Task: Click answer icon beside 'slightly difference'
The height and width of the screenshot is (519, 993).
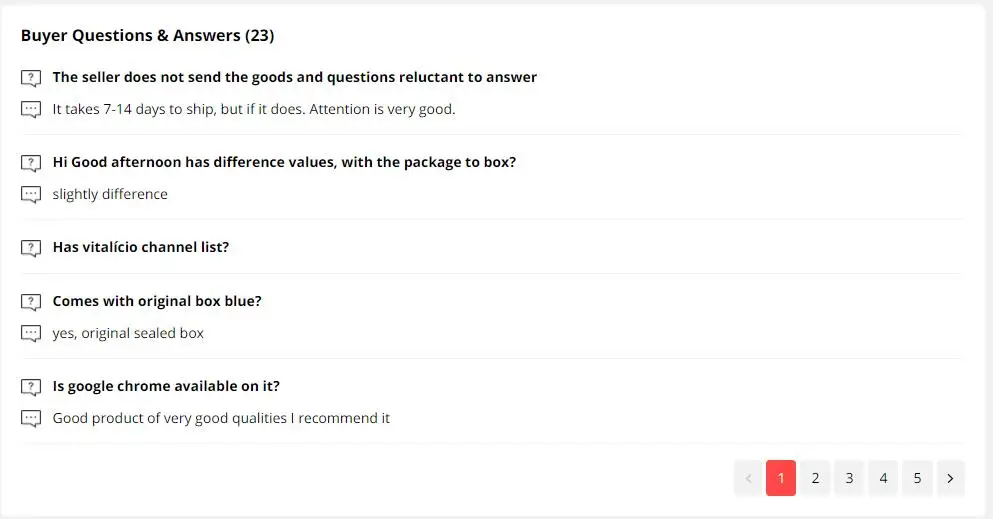Action: 31,195
